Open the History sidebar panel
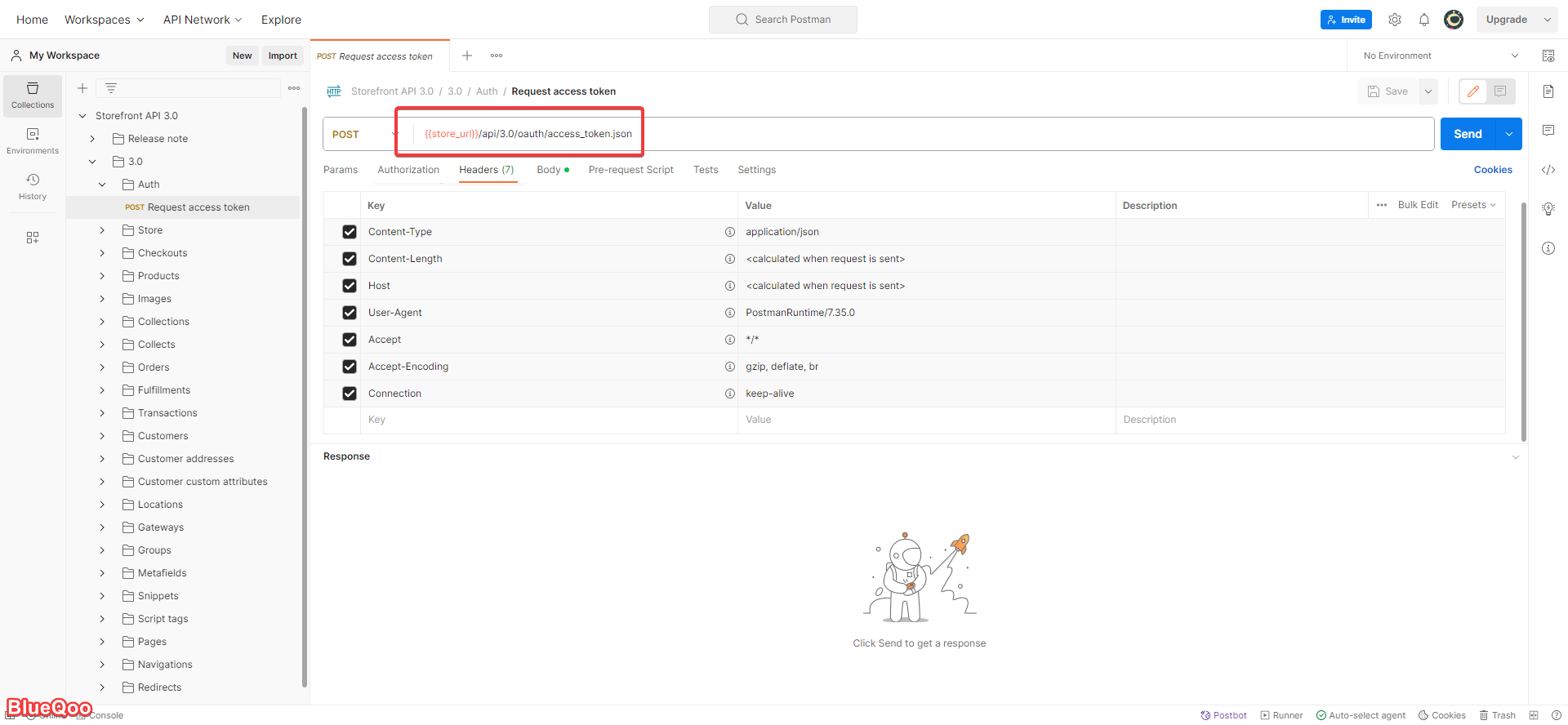This screenshot has height=725, width=1568. pos(33,186)
